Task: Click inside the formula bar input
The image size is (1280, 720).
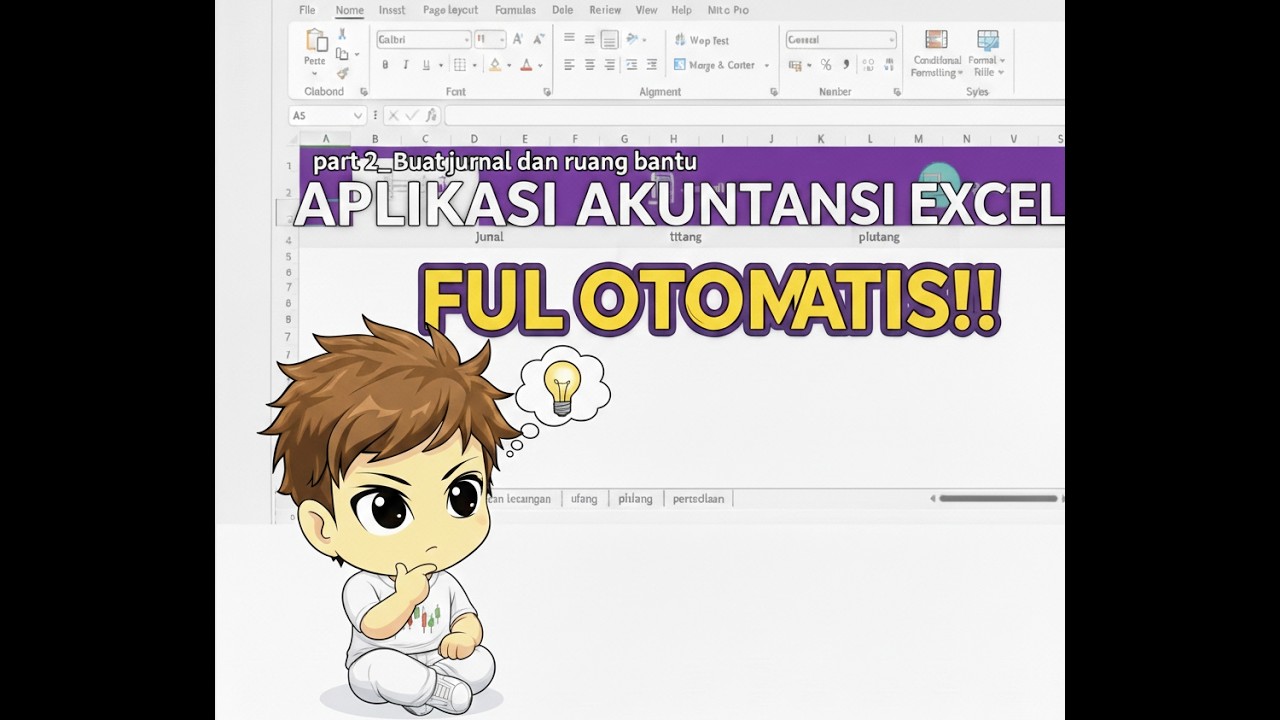Action: pos(754,116)
